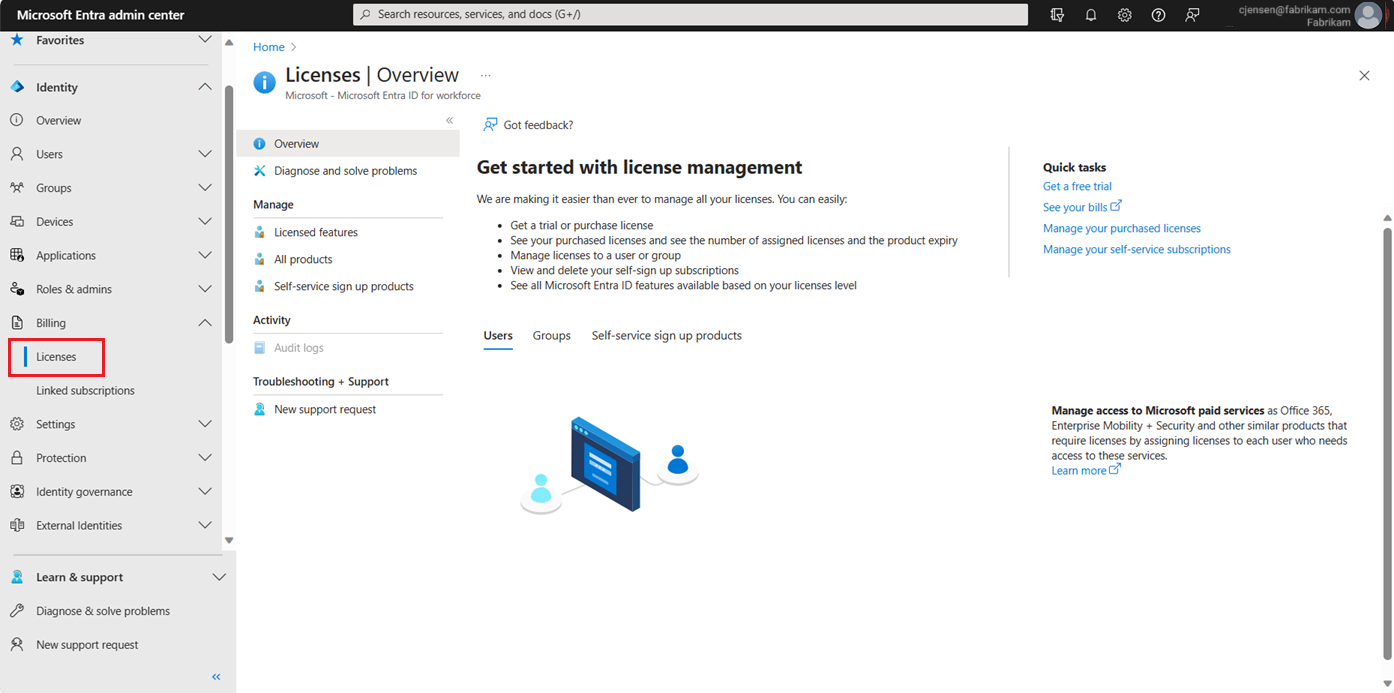Click the right page scrollbar up arrow
This screenshot has width=1394, height=693.
point(1387,217)
